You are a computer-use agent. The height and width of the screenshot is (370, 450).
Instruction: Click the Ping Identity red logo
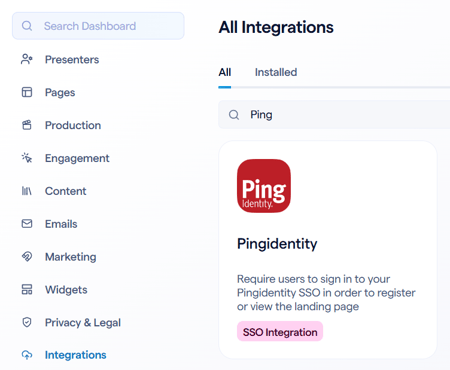[264, 186]
